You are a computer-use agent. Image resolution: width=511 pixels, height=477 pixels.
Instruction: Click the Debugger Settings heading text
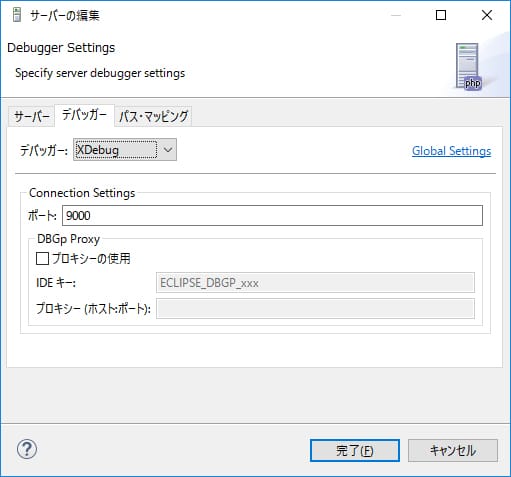(x=61, y=48)
